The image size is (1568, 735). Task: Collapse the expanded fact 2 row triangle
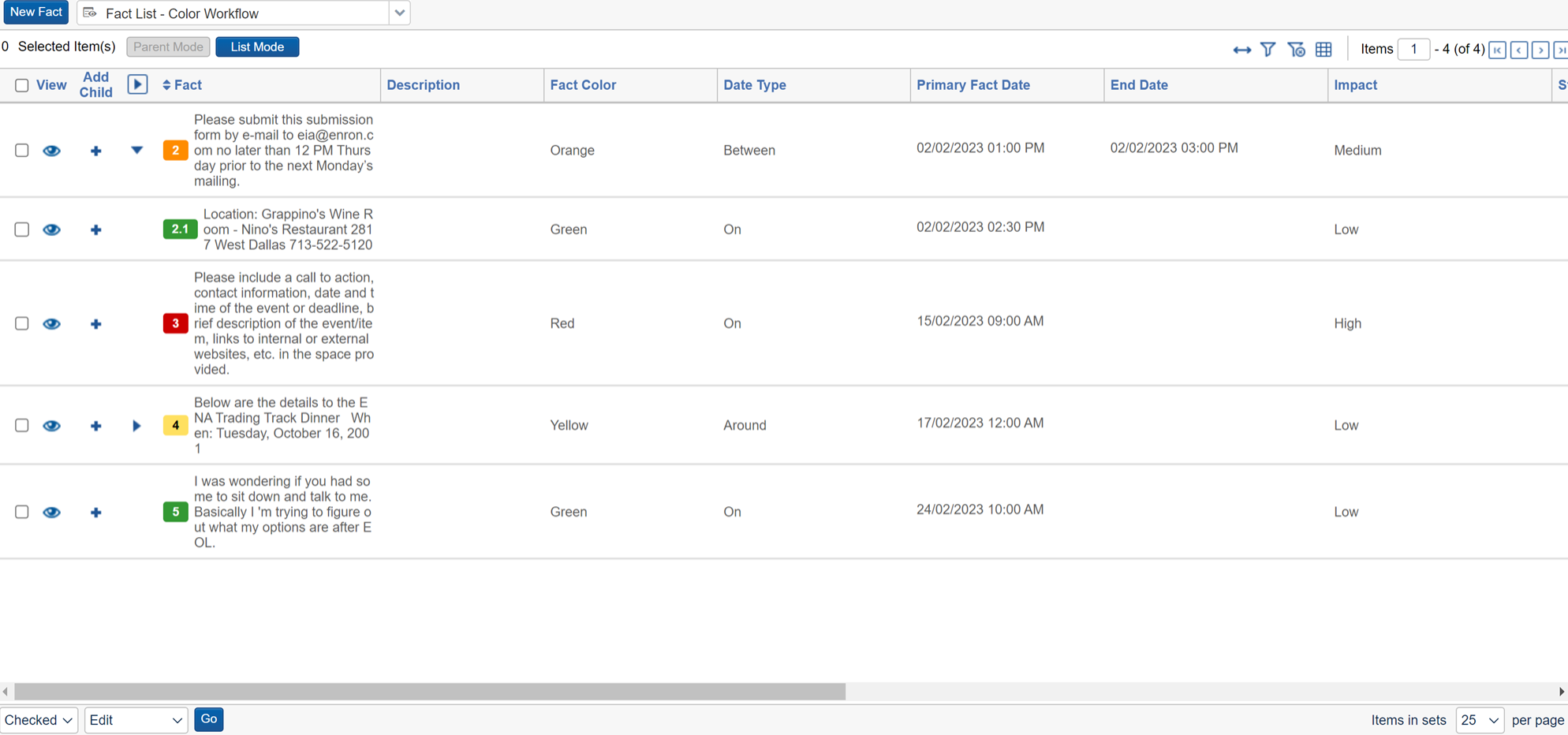click(x=136, y=151)
